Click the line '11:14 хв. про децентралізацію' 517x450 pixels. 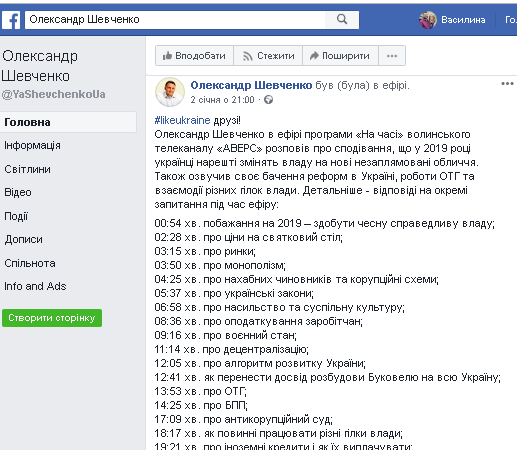pos(232,349)
